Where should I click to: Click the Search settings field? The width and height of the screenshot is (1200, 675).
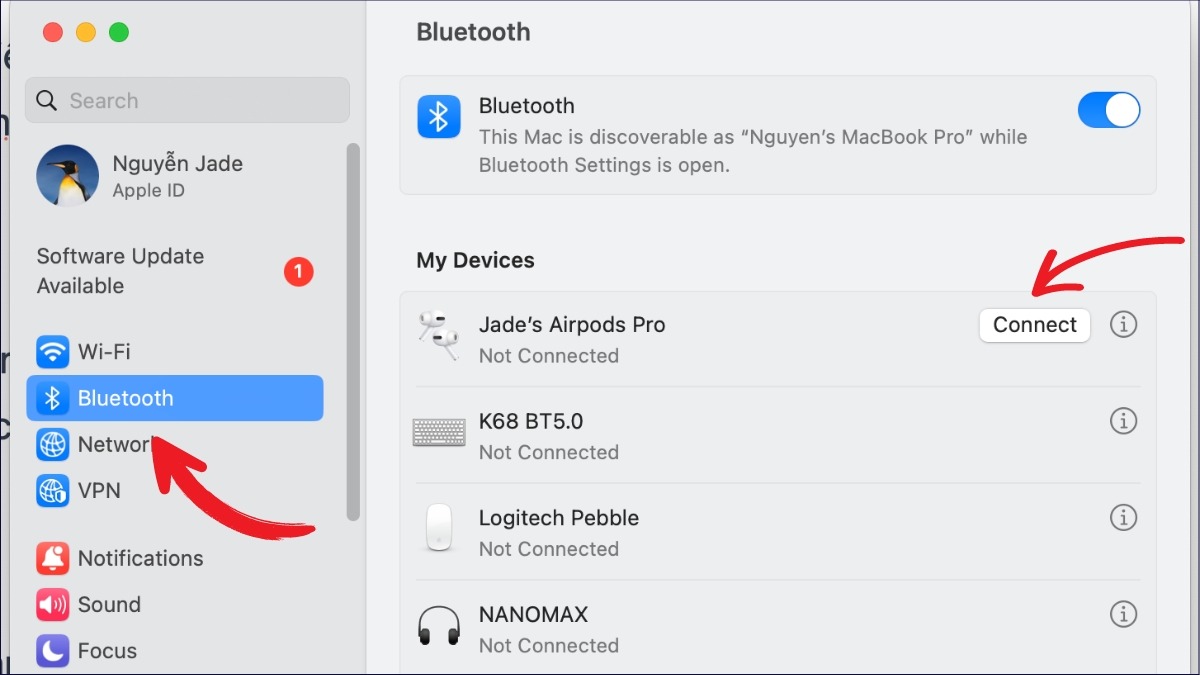(x=187, y=101)
